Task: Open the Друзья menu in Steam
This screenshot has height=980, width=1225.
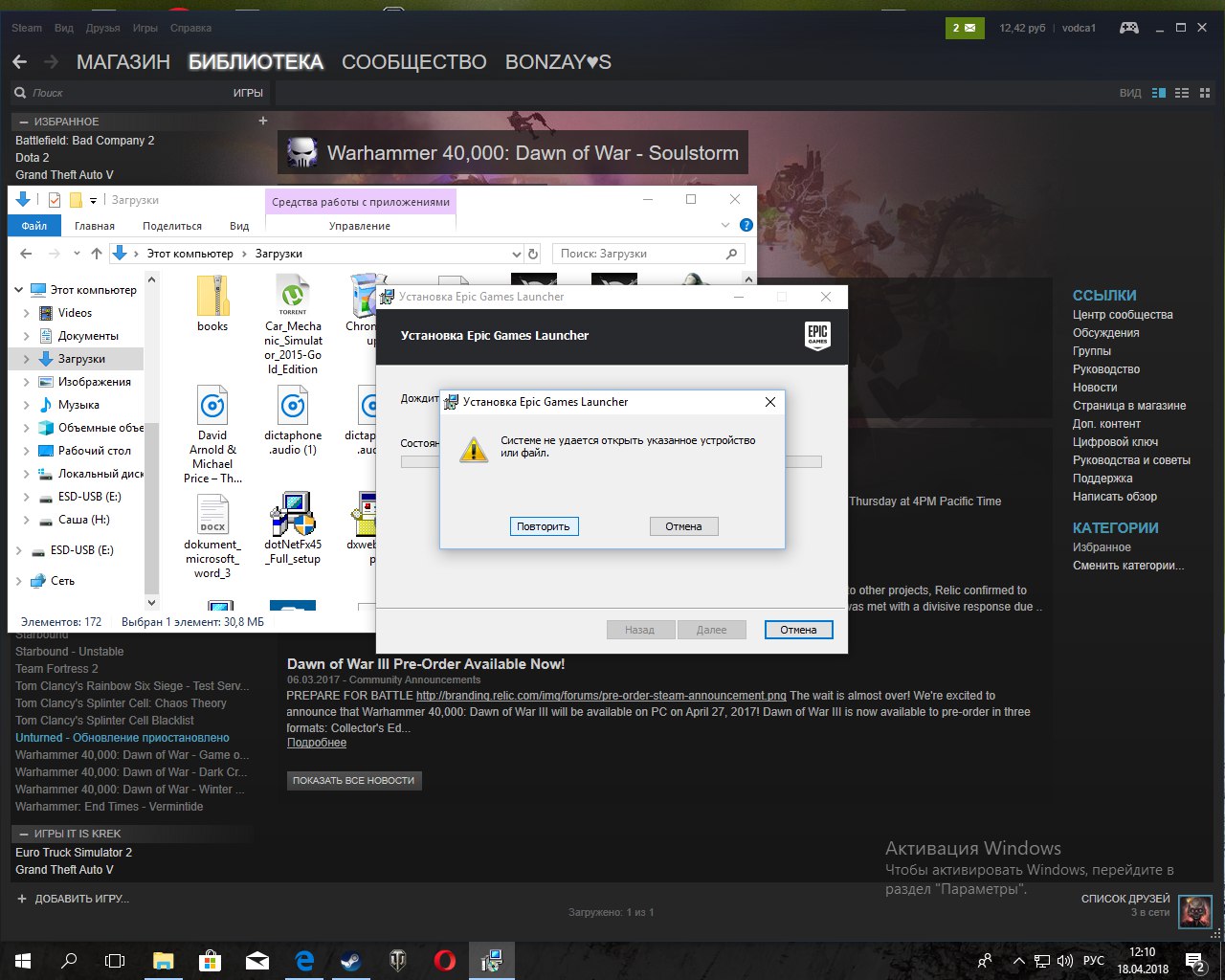Action: [x=103, y=28]
